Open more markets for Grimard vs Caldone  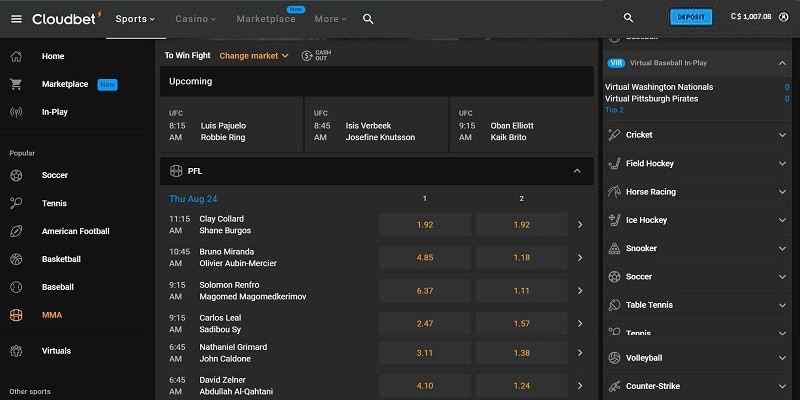pyautogui.click(x=580, y=353)
